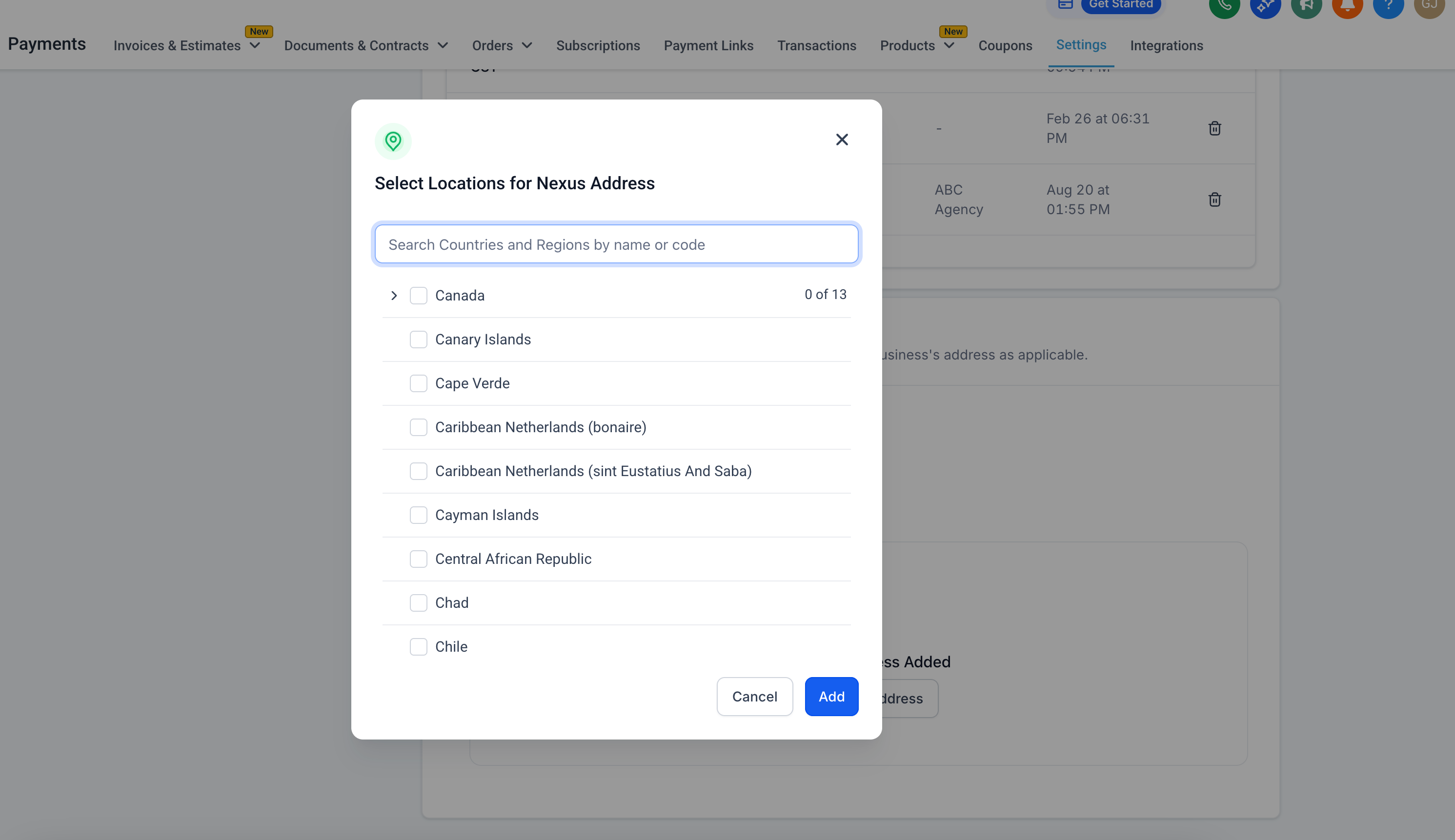The image size is (1455, 840).
Task: Open the AI sparkle assistant icon
Action: tap(1265, 6)
